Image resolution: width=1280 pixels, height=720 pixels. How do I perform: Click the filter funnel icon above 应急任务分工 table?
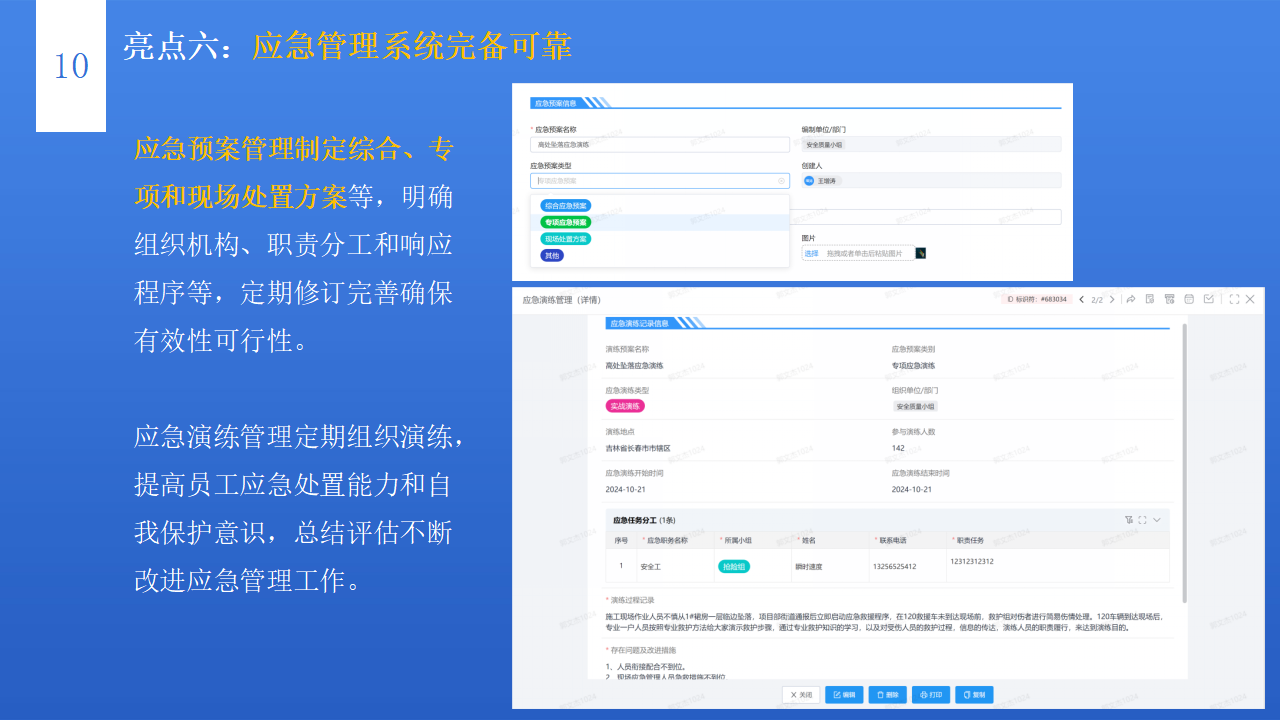pos(1129,519)
